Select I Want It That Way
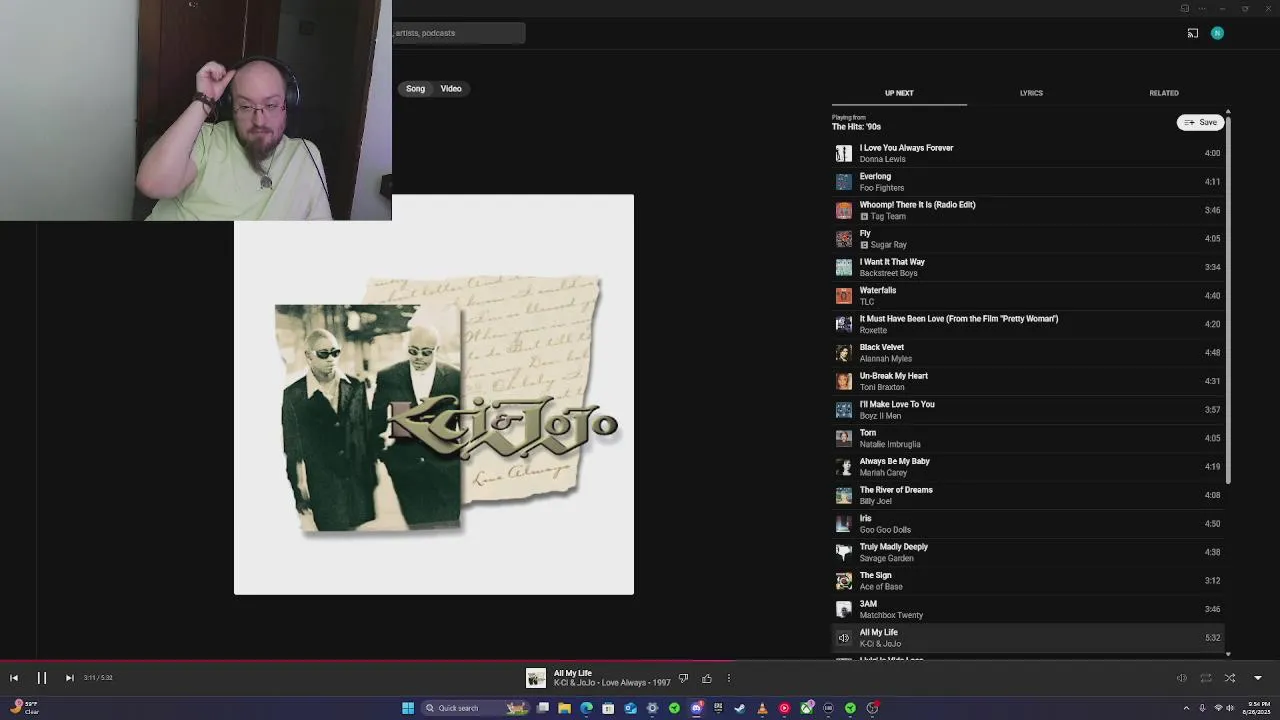The height and width of the screenshot is (720, 1280). click(1028, 267)
